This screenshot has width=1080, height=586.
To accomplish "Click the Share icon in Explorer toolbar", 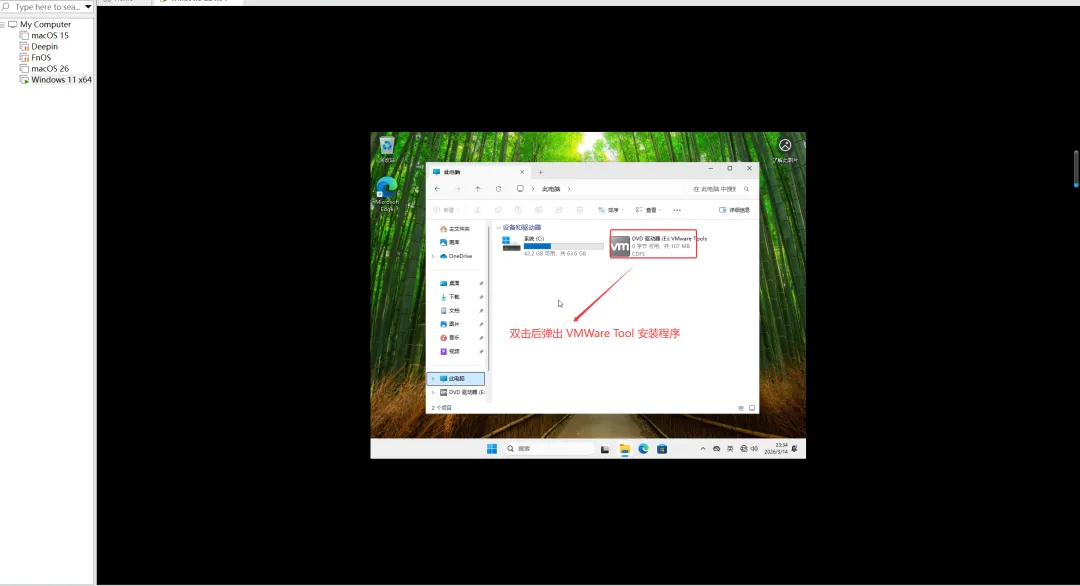I will pos(559,210).
